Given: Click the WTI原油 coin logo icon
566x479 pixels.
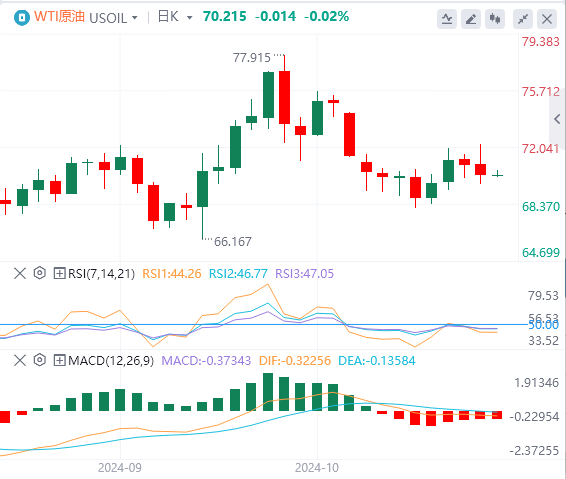Looking at the screenshot, I should (22, 17).
